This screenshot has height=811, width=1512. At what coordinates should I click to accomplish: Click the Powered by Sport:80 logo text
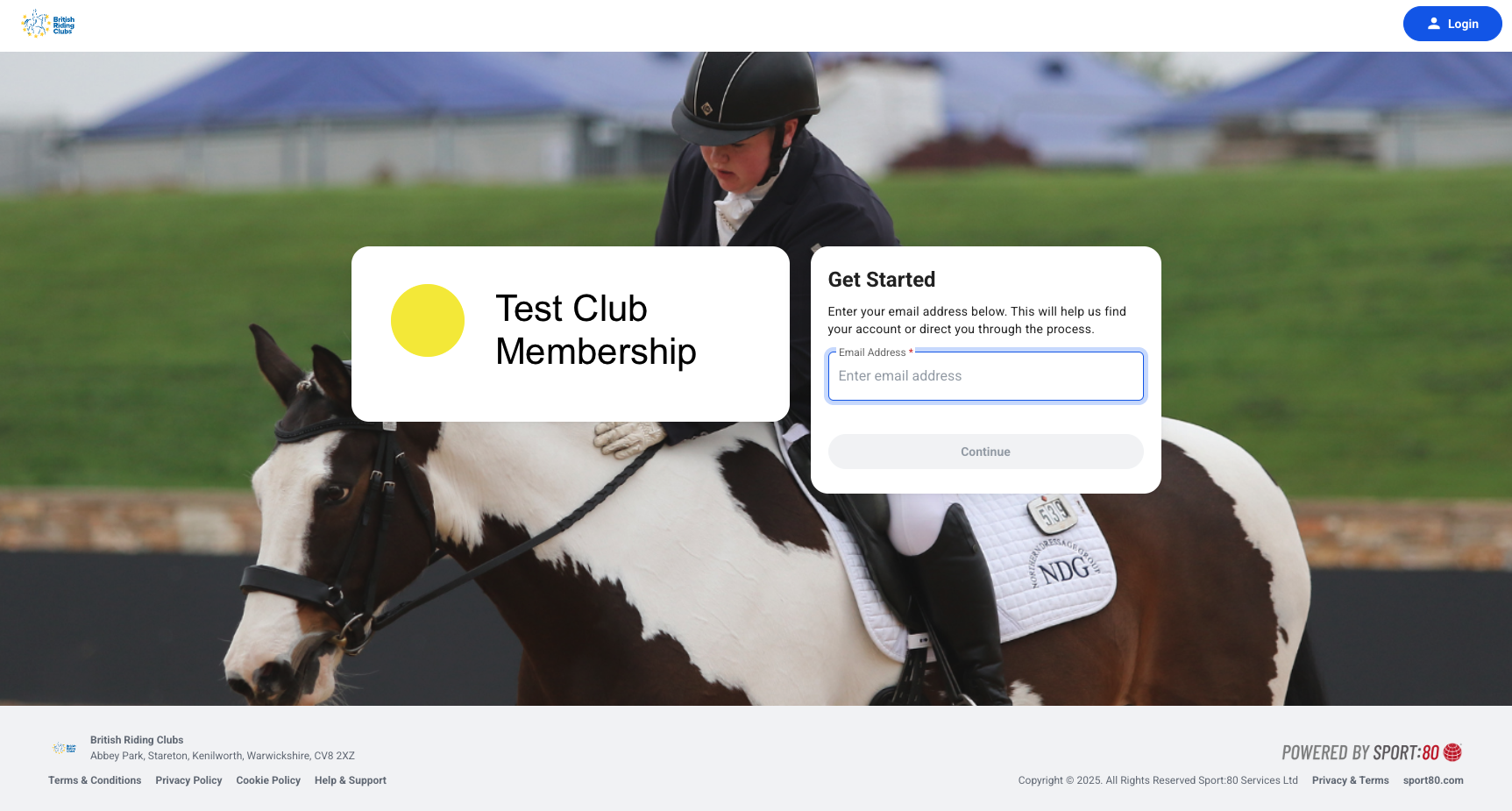(1360, 752)
